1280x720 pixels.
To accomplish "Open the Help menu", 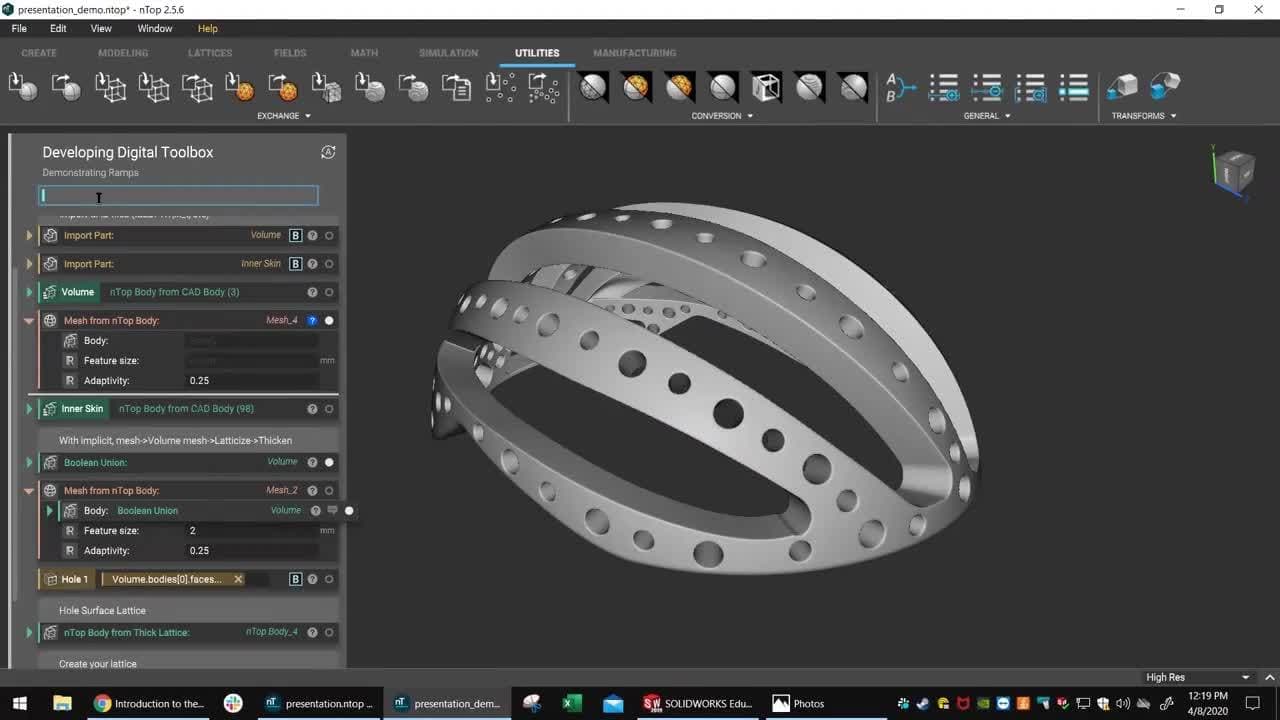I will click(x=207, y=29).
